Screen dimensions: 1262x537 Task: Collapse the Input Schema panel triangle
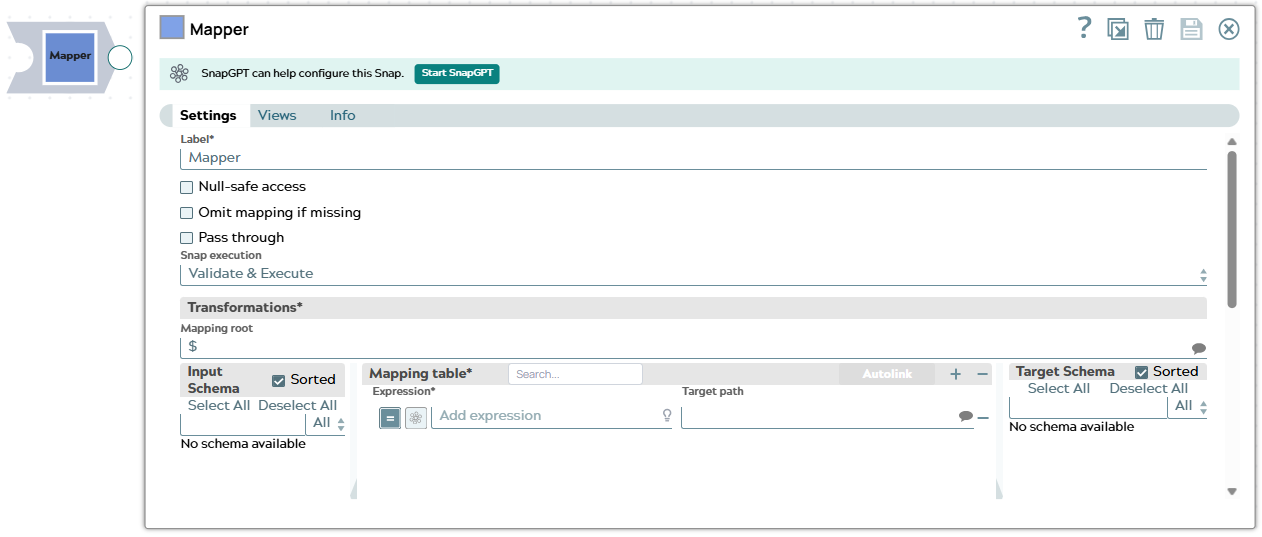(353, 489)
